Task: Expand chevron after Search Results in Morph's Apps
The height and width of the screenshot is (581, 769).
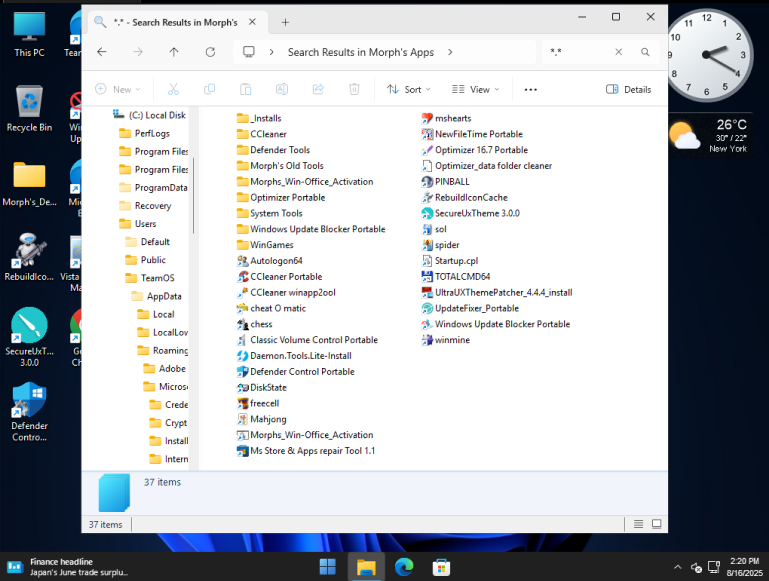Action: pos(450,52)
